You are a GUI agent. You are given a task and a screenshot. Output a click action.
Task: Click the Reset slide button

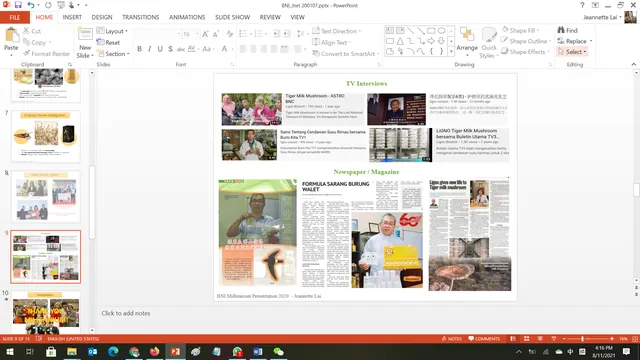pos(109,42)
